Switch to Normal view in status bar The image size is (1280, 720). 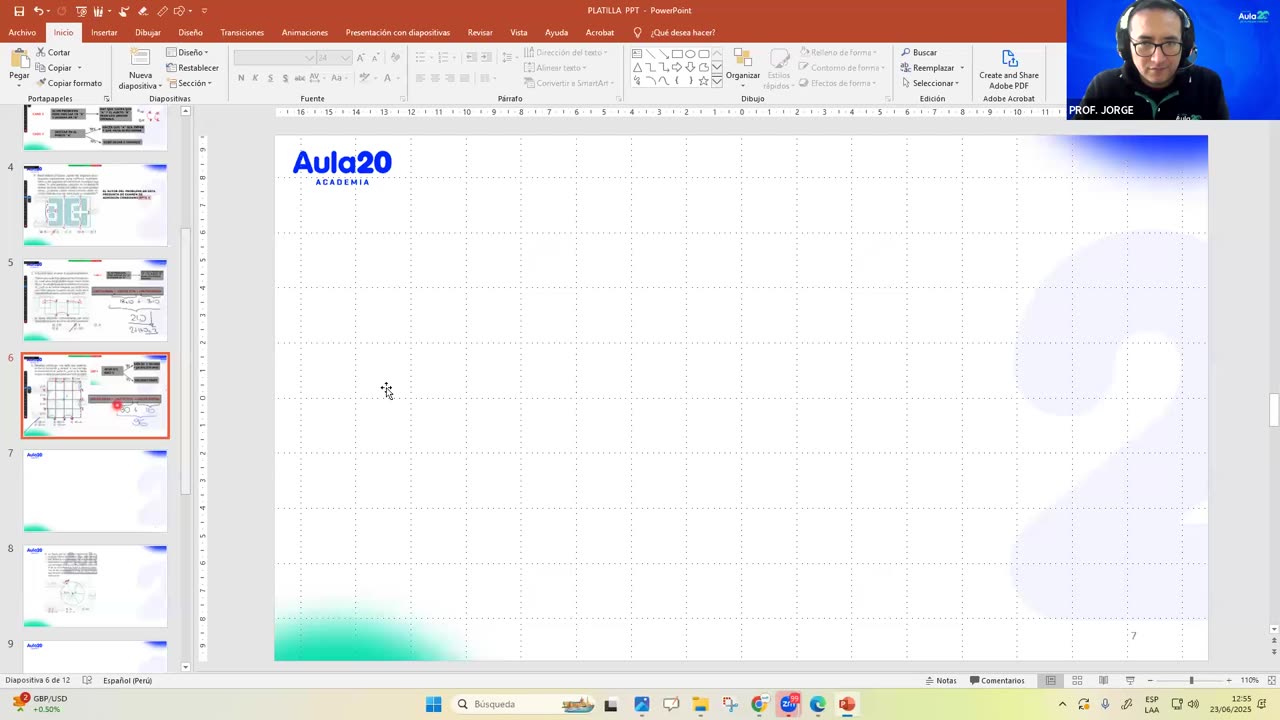click(1050, 681)
